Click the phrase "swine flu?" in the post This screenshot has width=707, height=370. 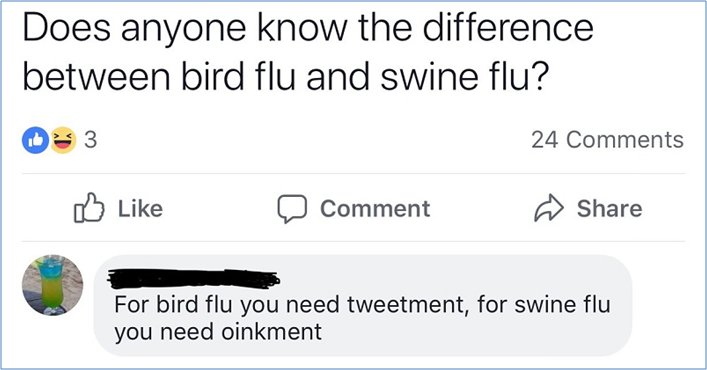(465, 77)
